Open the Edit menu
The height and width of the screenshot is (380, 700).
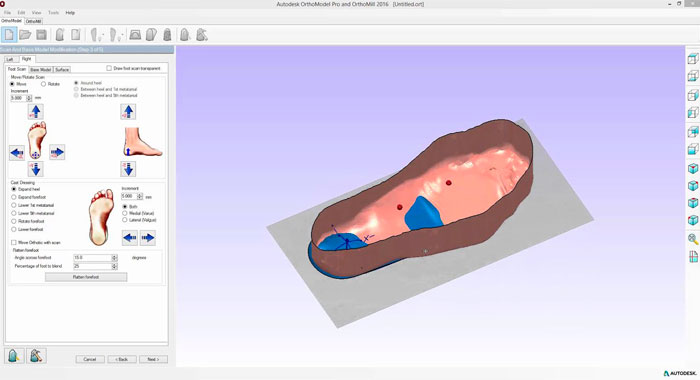(x=21, y=13)
